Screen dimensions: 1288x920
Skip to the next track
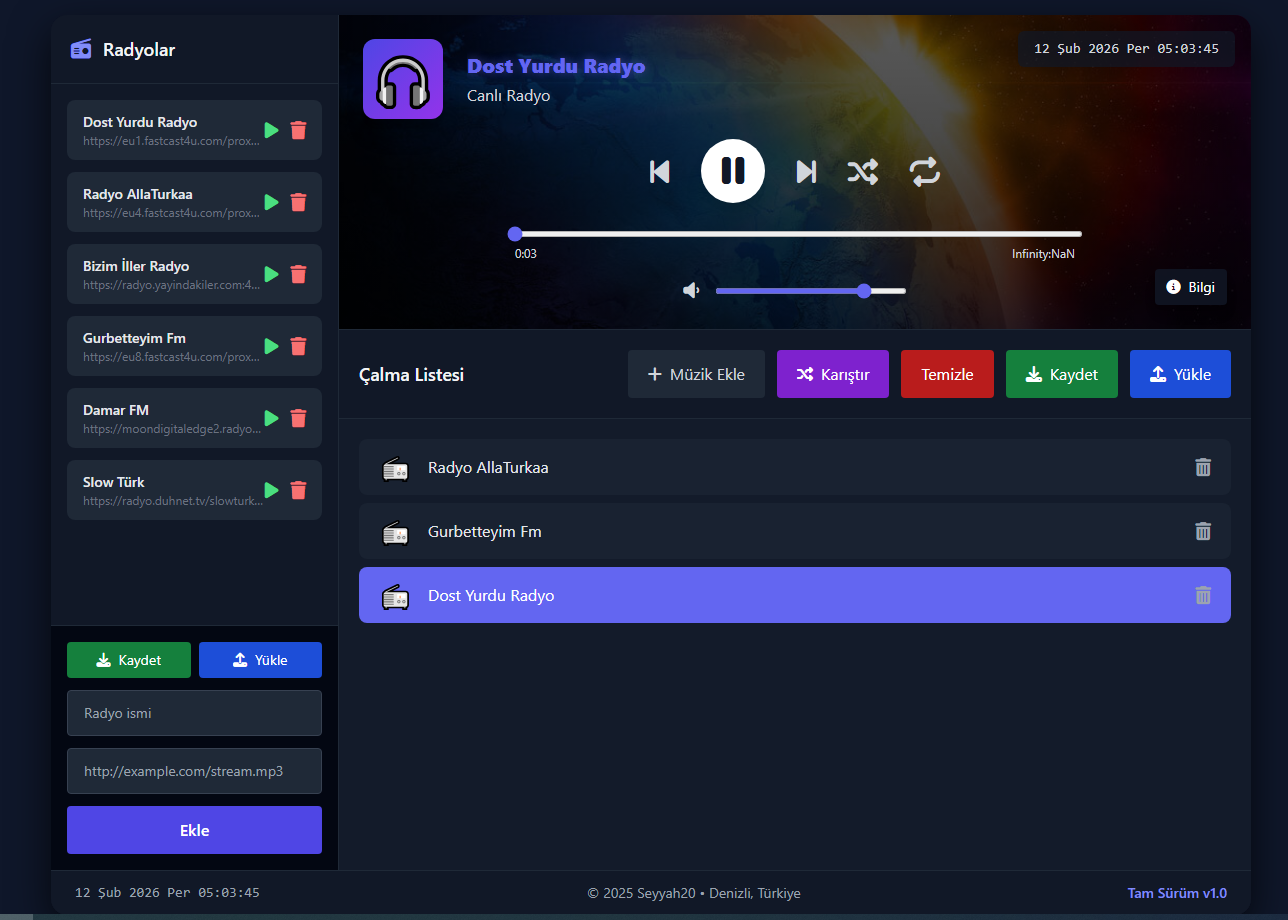tap(806, 172)
